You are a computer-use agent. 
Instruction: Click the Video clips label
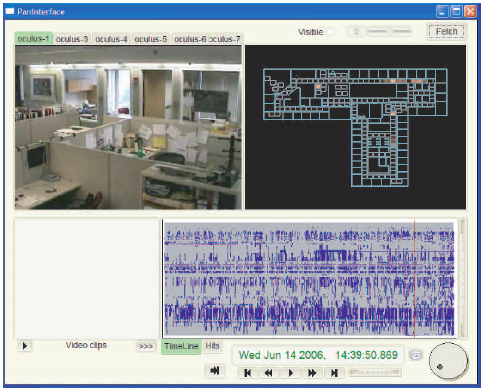[86, 345]
